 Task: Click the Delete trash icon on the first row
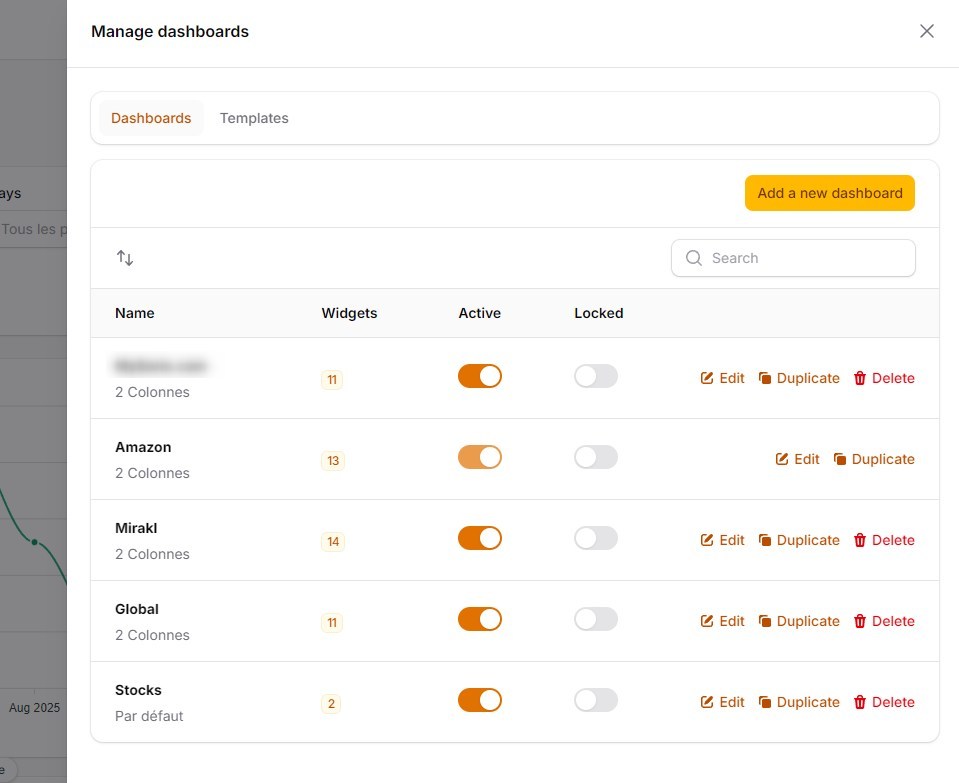point(861,378)
